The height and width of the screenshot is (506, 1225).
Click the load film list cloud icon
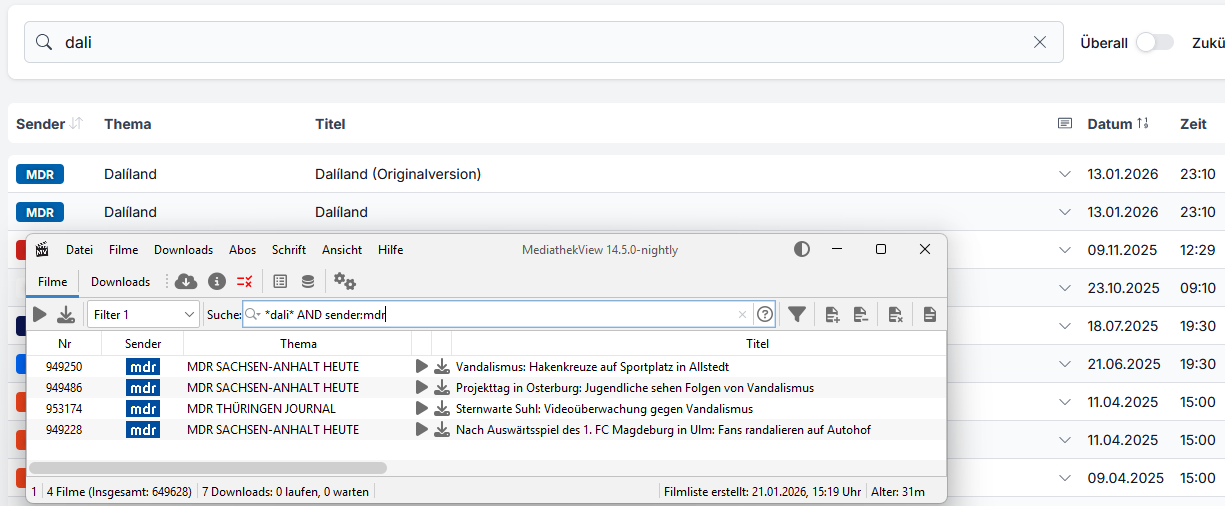[x=186, y=282]
